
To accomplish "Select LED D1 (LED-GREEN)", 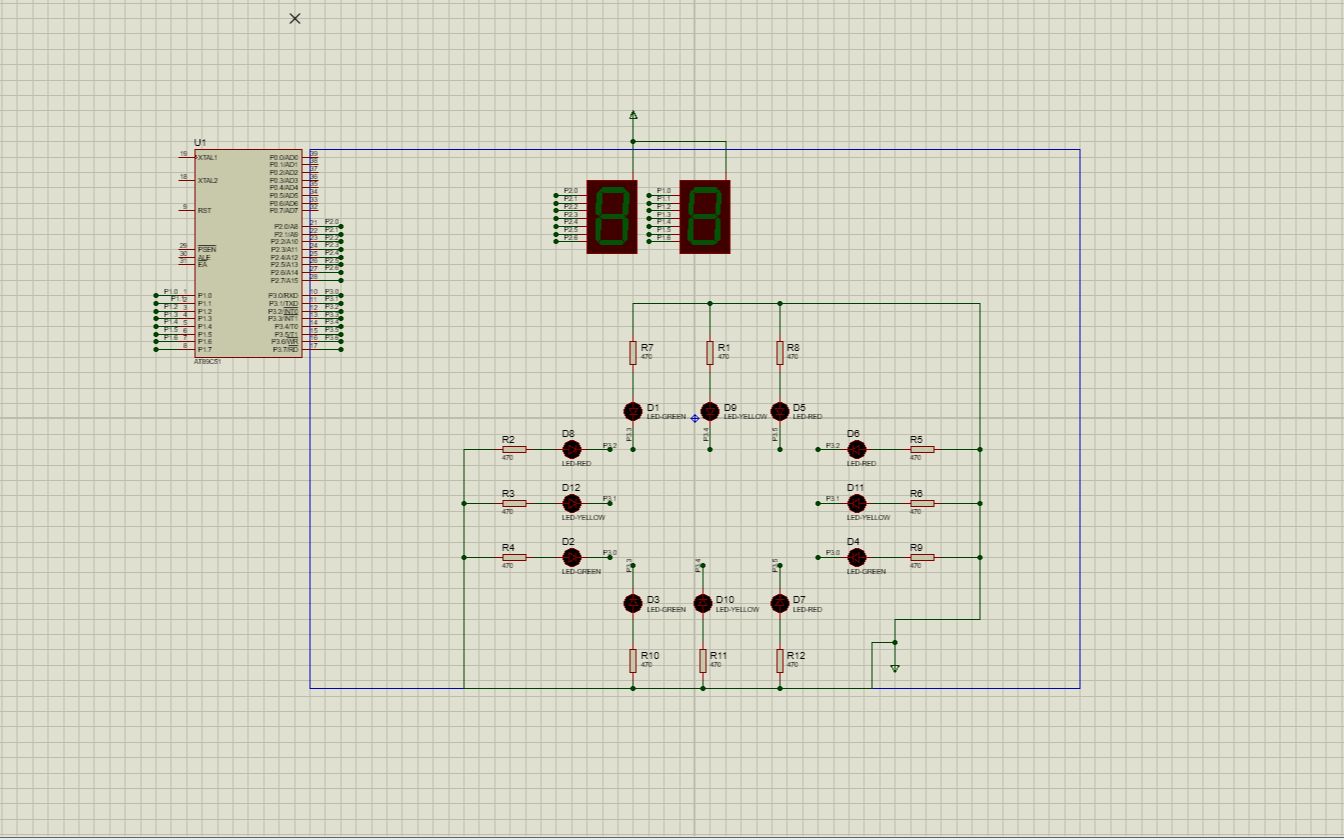I will (633, 411).
